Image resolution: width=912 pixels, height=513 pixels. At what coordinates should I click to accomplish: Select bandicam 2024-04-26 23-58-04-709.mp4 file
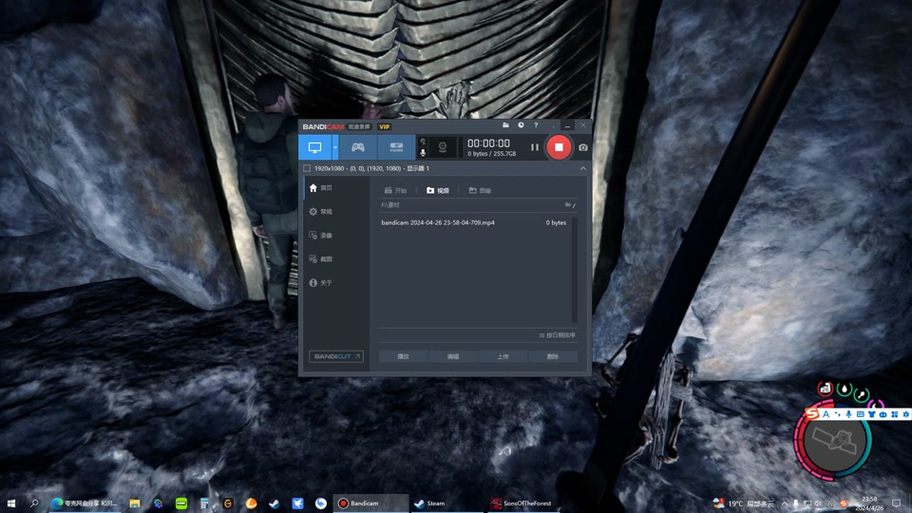coord(437,223)
